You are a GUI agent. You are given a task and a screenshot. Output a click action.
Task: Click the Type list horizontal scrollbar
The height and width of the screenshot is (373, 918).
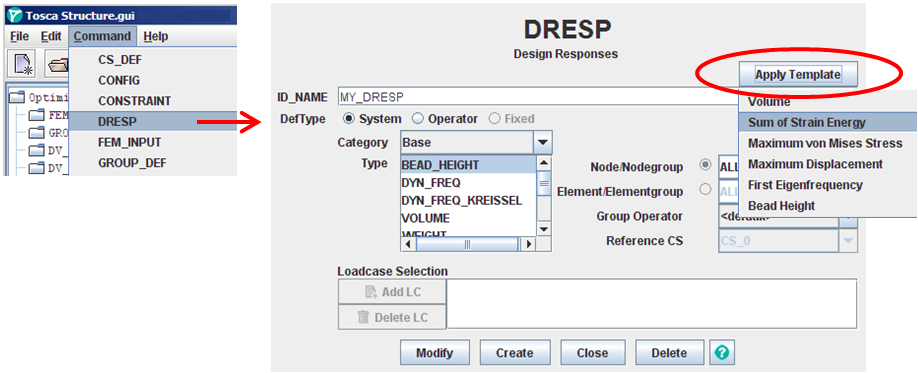point(468,245)
